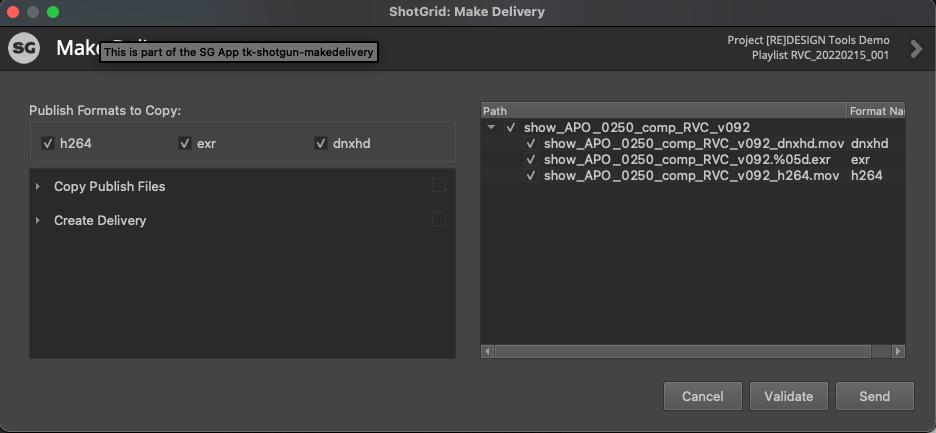Toggle checkbox for the %05d.exr sequence row
This screenshot has height=433, width=936.
pyautogui.click(x=531, y=159)
